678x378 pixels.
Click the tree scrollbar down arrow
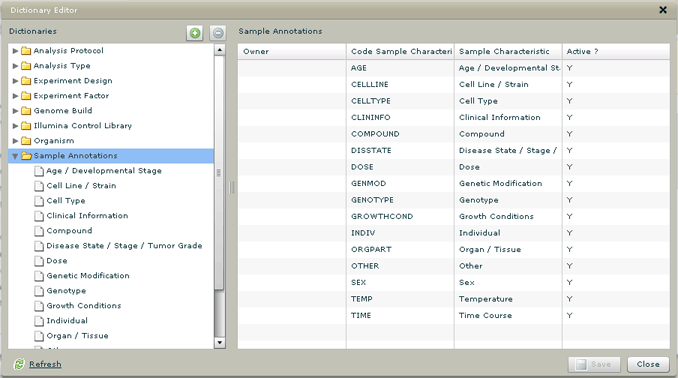click(220, 343)
